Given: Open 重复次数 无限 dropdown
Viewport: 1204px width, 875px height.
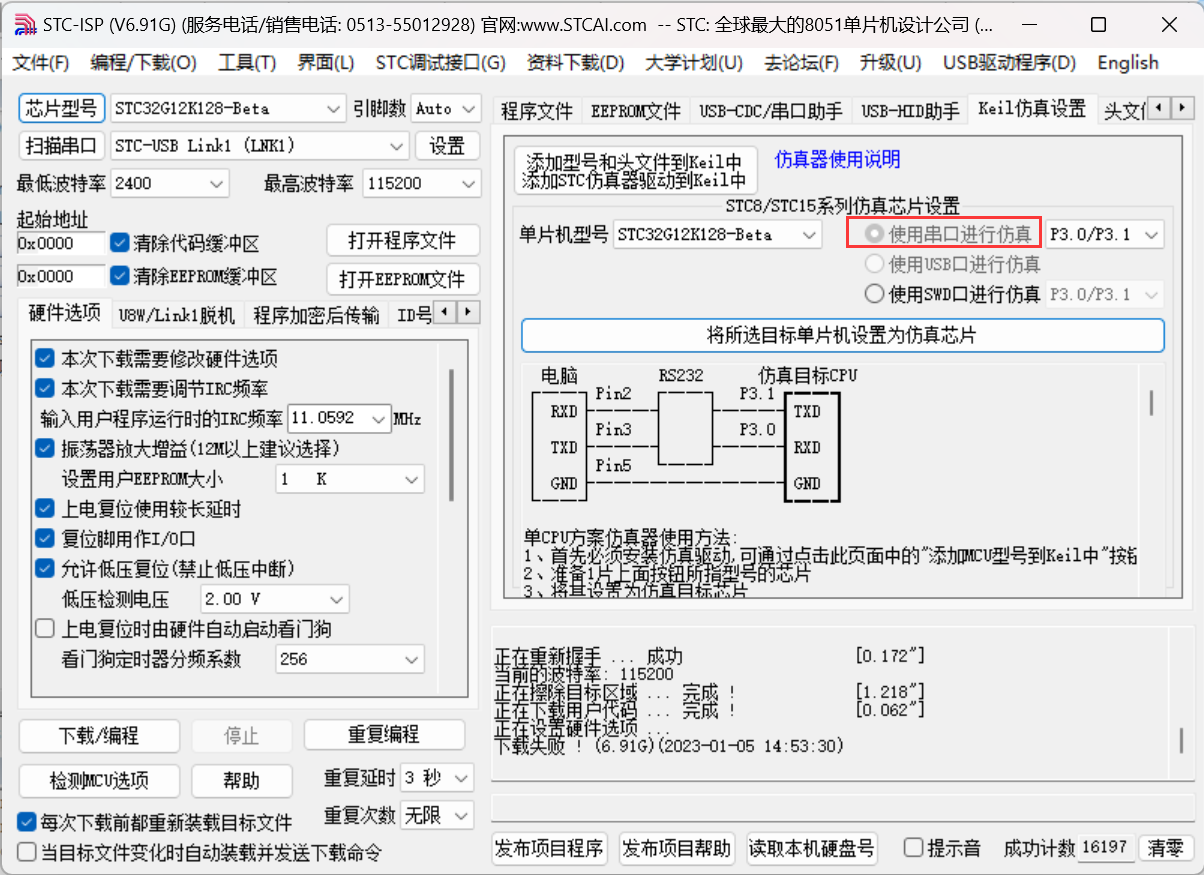Looking at the screenshot, I should 437,815.
